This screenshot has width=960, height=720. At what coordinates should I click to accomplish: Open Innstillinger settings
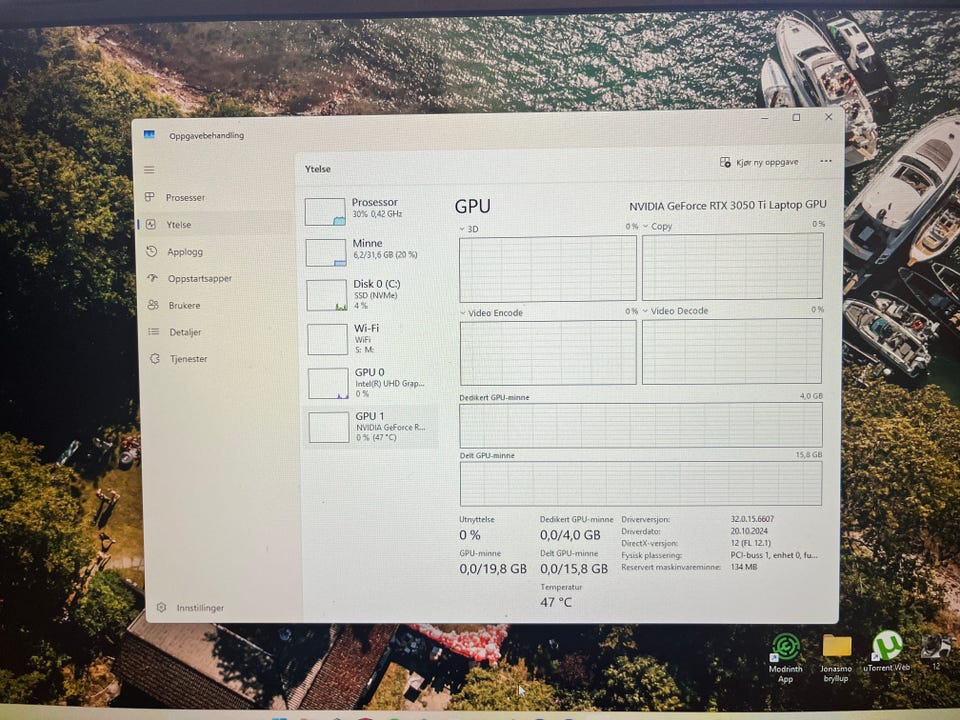click(x=200, y=608)
